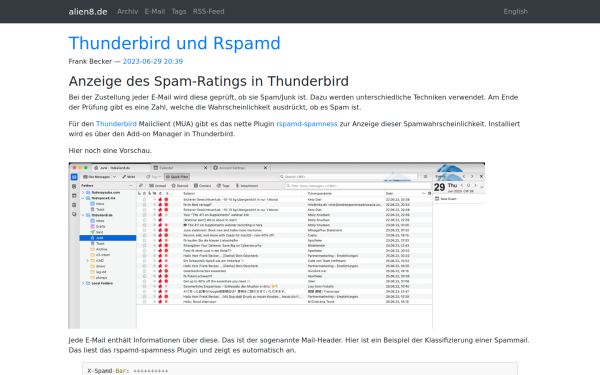Image resolution: width=600 pixels, height=375 pixels.
Task: Open the Tags navigation item
Action: click(x=179, y=11)
